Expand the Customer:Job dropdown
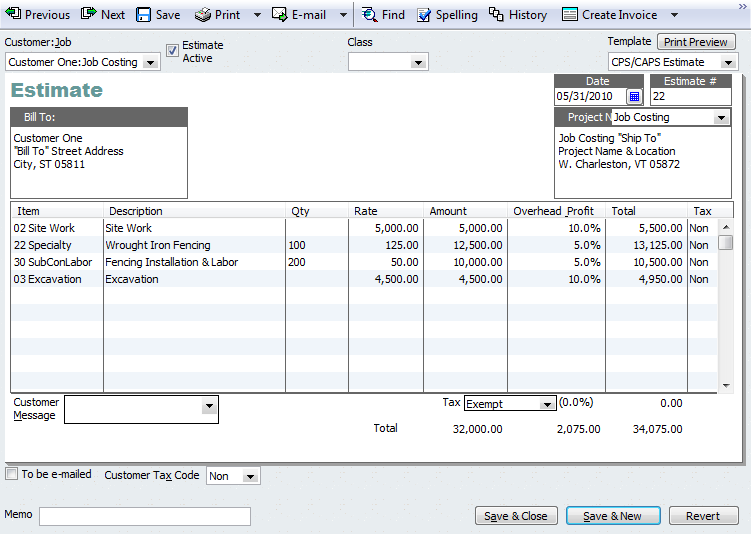 pyautogui.click(x=150, y=63)
